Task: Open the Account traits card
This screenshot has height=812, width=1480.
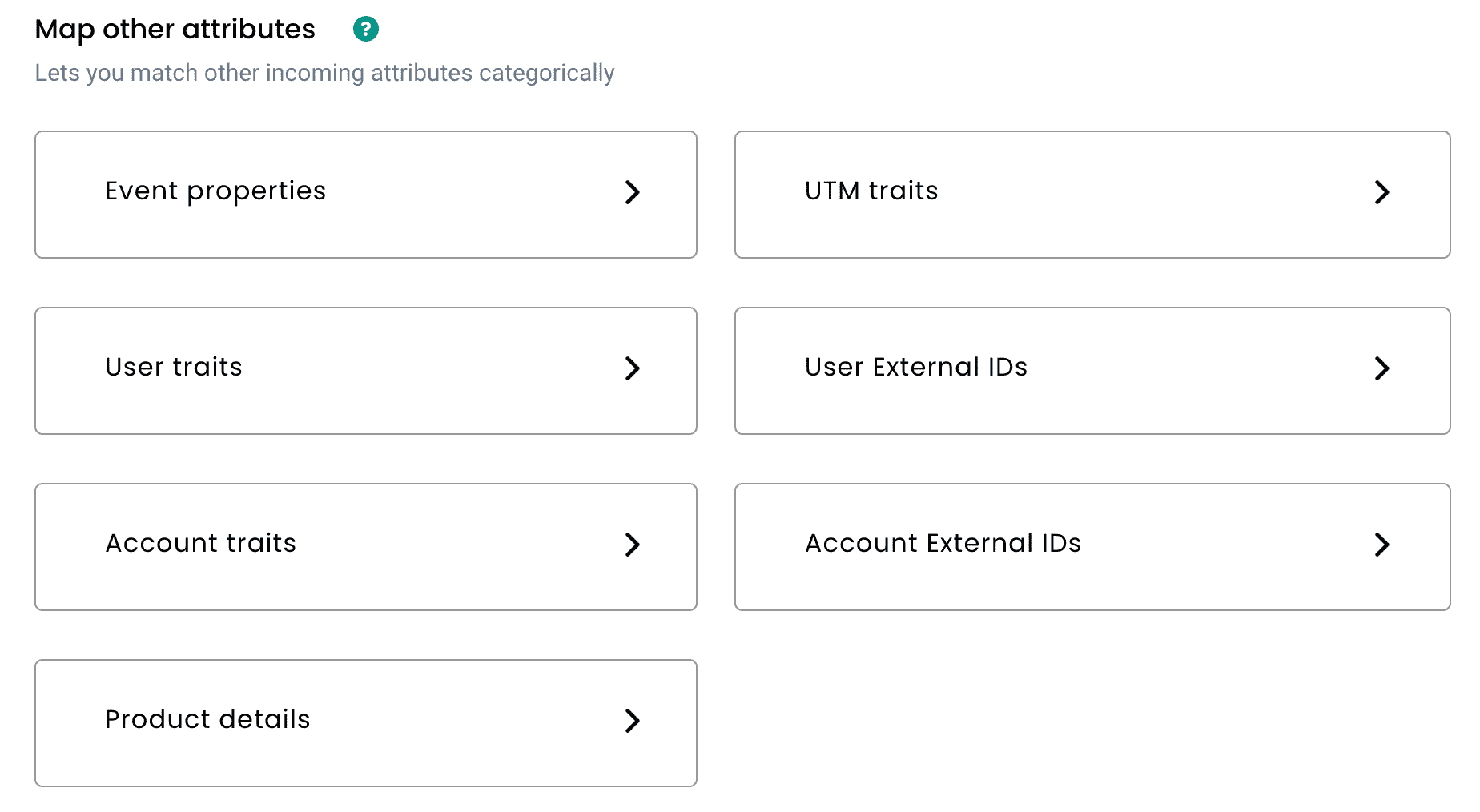Action: pos(365,545)
